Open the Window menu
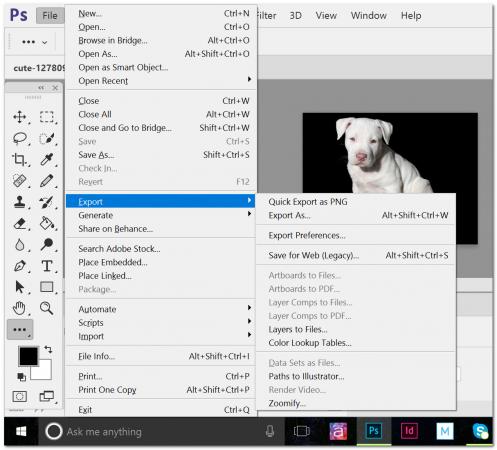Image resolution: width=497 pixels, height=450 pixels. click(x=369, y=15)
